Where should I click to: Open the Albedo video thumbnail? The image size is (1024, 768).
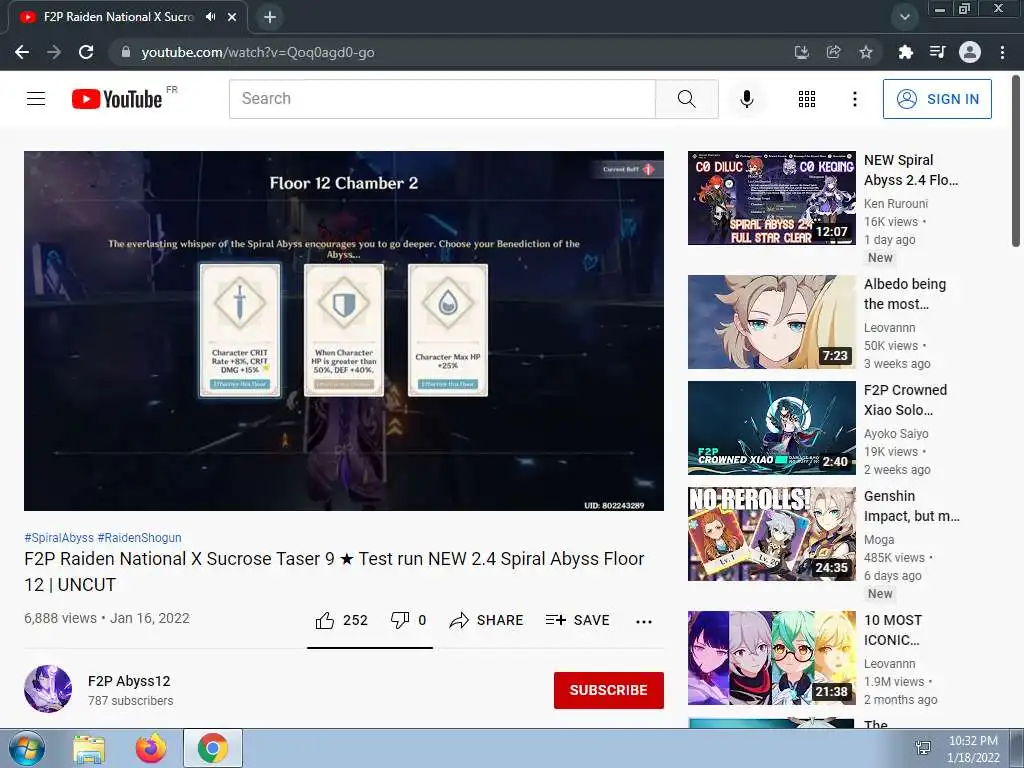(771, 322)
